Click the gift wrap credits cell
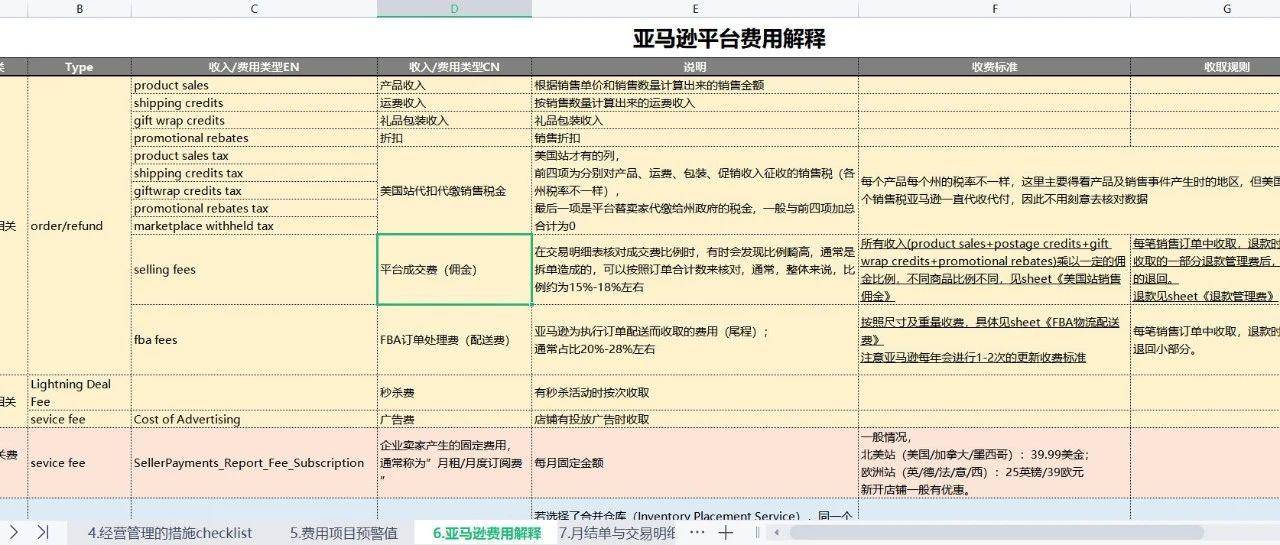Screen dimensions: 1280x545 tap(254, 120)
